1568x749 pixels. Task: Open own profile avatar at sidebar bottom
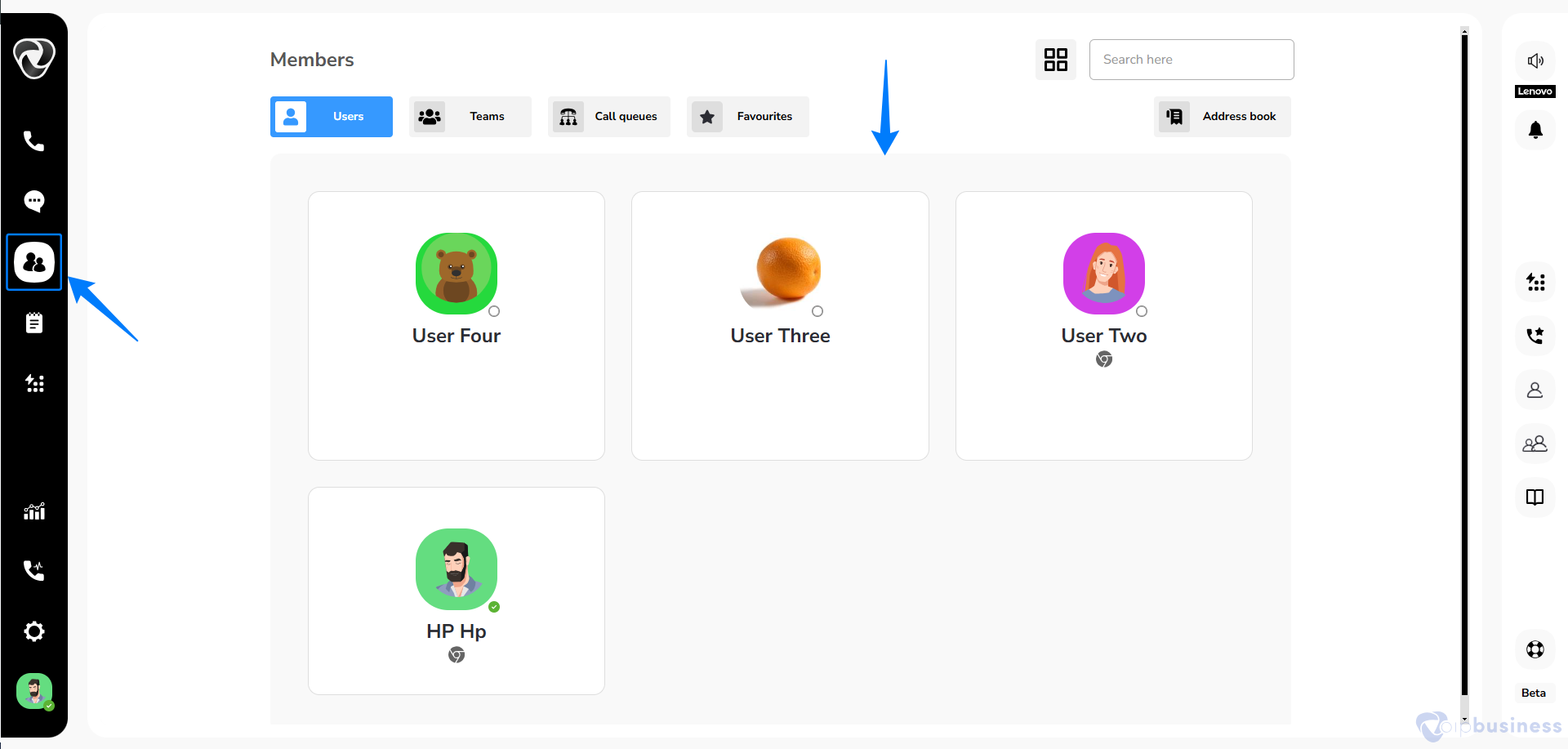click(x=34, y=691)
